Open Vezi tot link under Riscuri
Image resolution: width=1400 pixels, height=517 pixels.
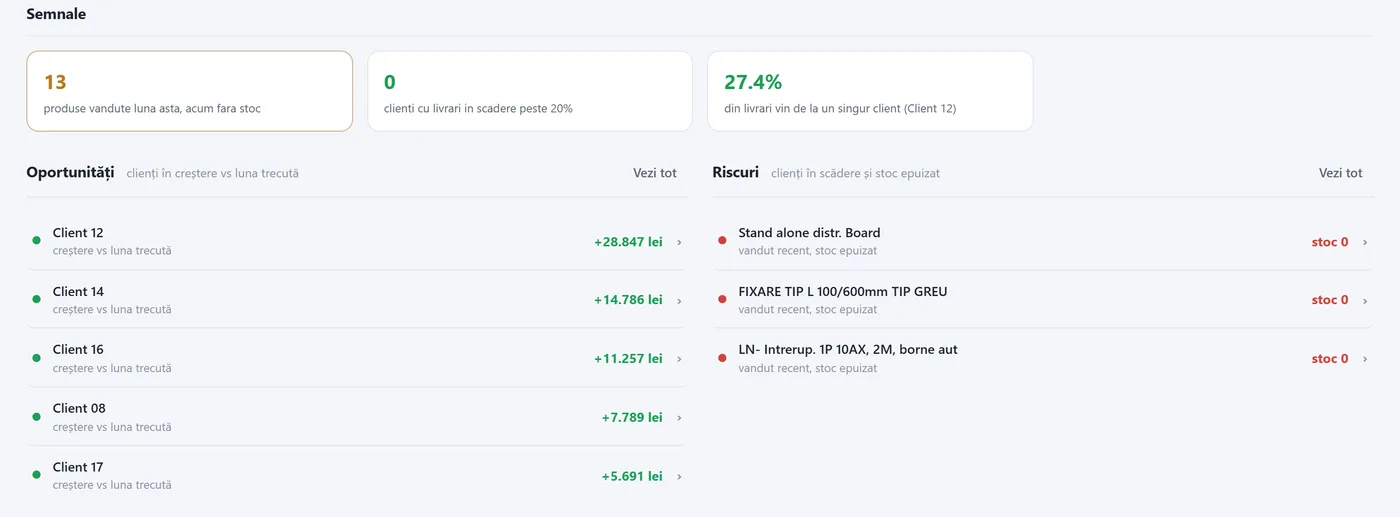pyautogui.click(x=1340, y=173)
